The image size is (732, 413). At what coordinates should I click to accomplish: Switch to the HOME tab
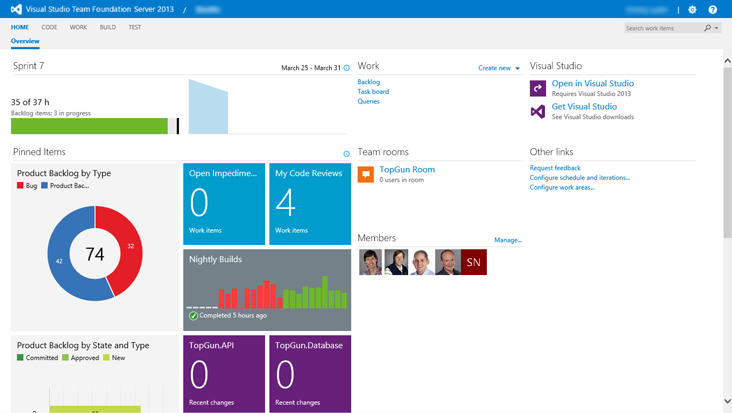(20, 27)
